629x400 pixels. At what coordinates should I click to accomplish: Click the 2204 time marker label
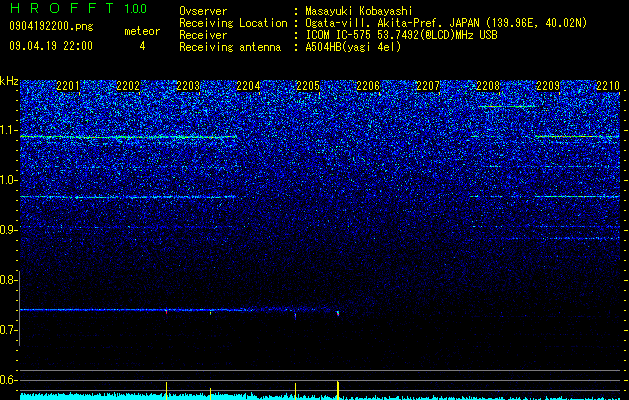coord(248,86)
